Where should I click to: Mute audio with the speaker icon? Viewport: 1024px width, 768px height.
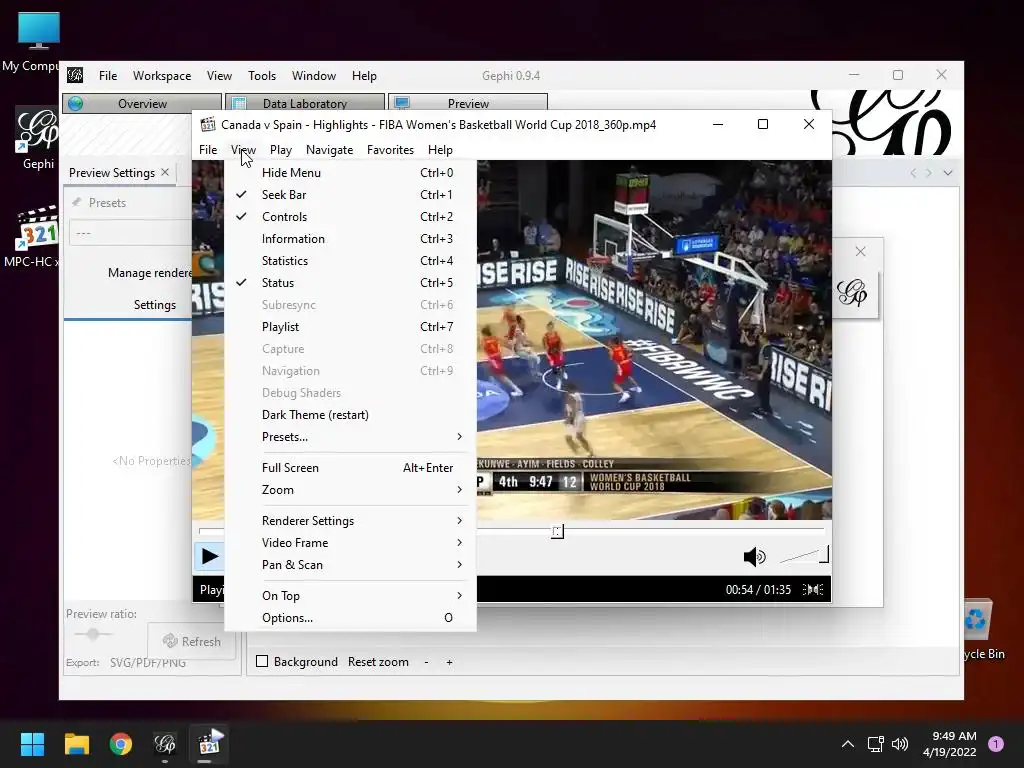coord(754,556)
